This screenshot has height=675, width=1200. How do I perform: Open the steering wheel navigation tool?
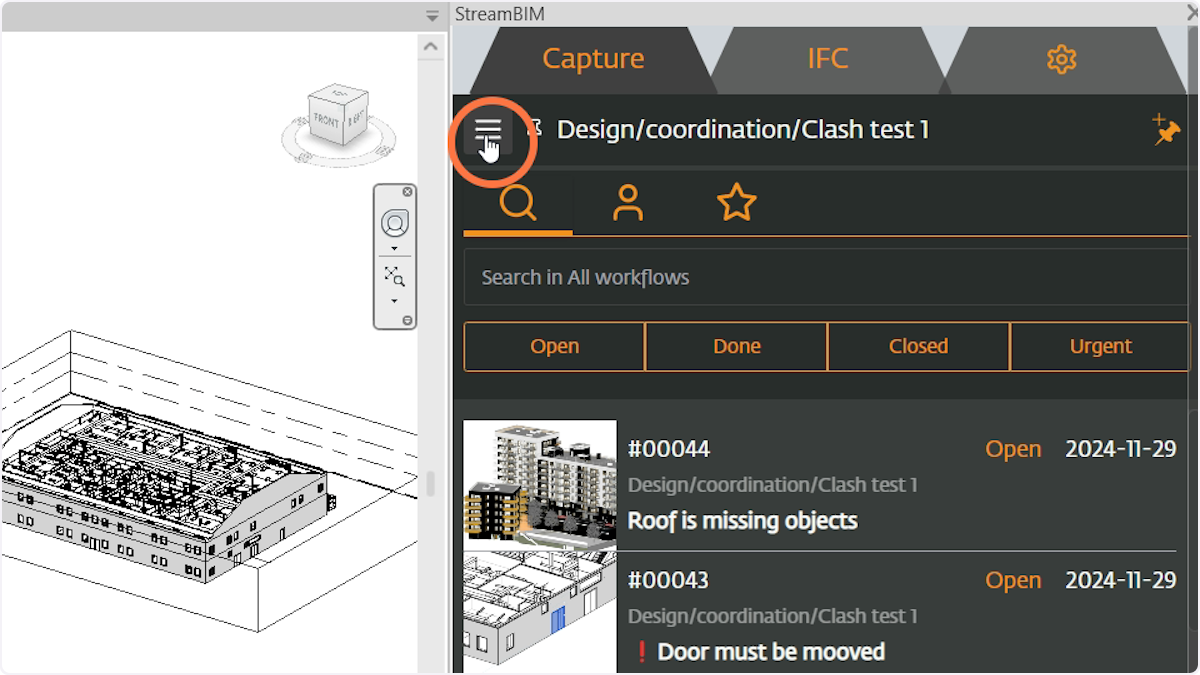point(394,223)
